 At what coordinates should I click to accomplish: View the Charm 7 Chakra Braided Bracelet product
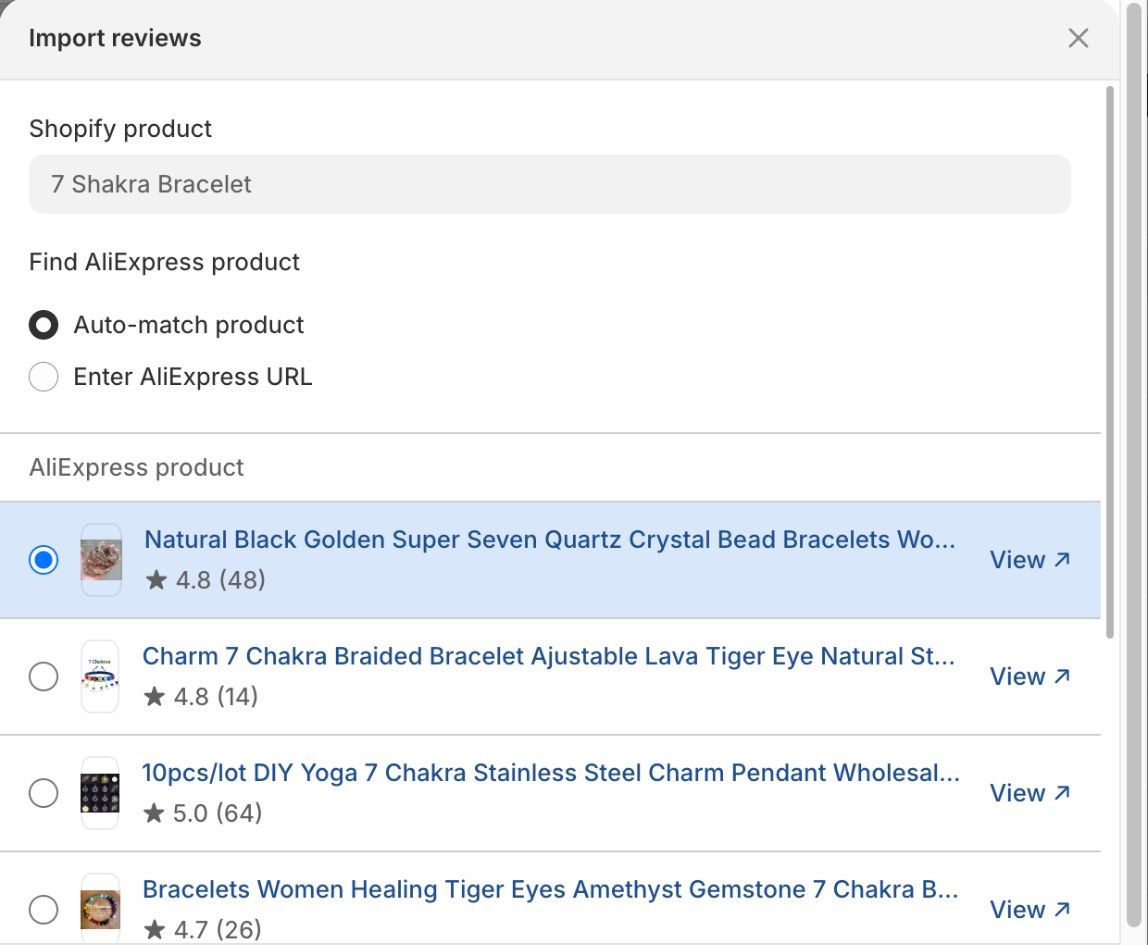1030,676
